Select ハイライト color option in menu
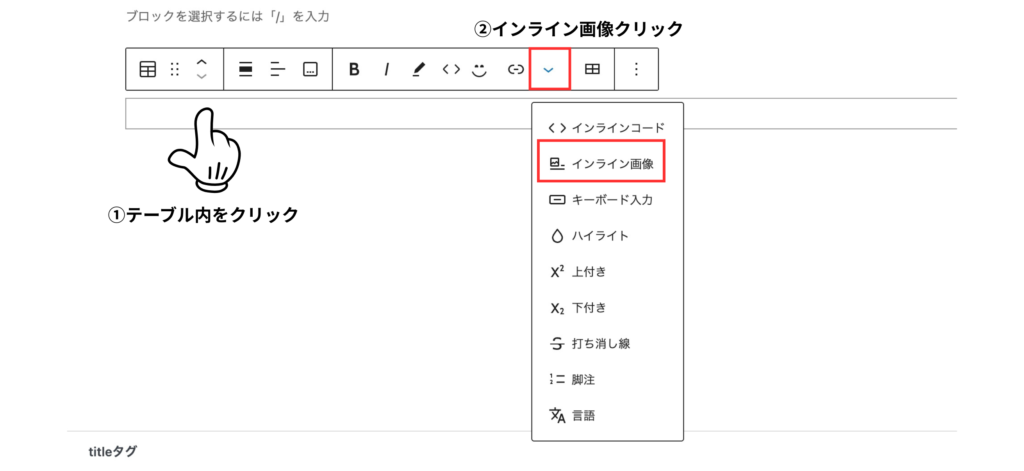 599,235
